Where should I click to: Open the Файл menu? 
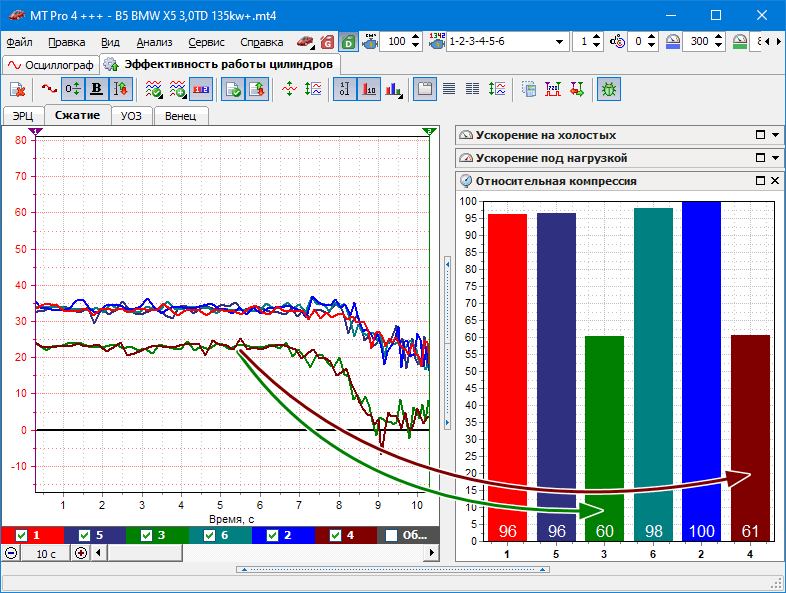click(19, 42)
